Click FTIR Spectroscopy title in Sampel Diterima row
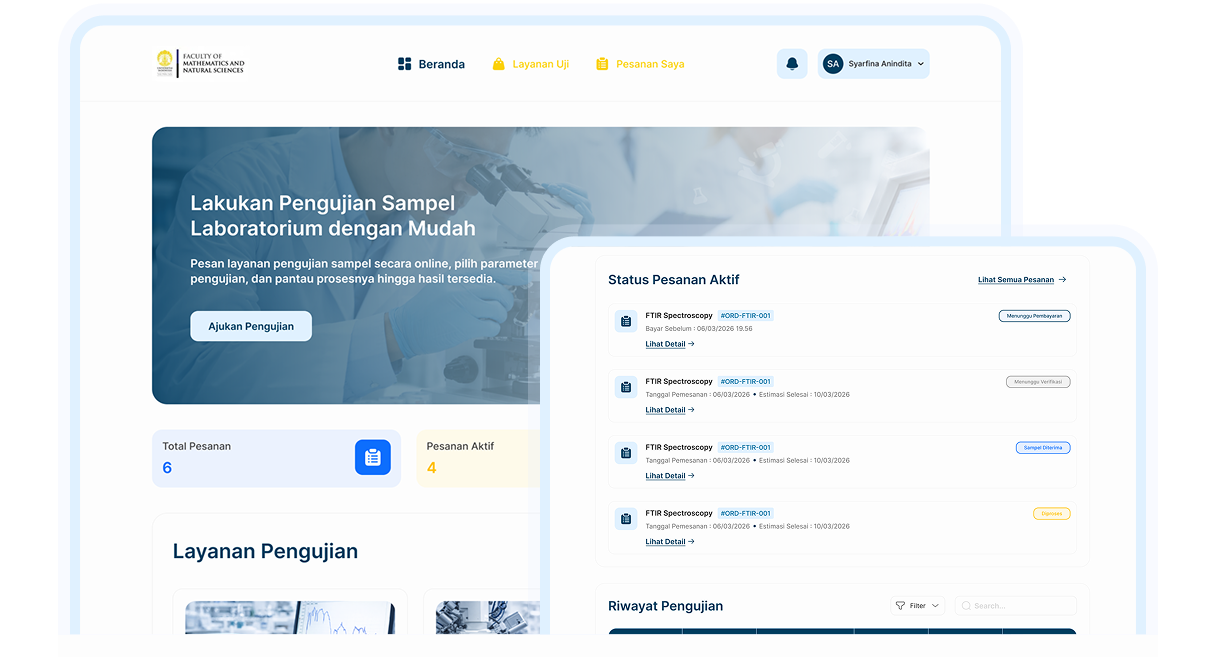 tap(679, 448)
